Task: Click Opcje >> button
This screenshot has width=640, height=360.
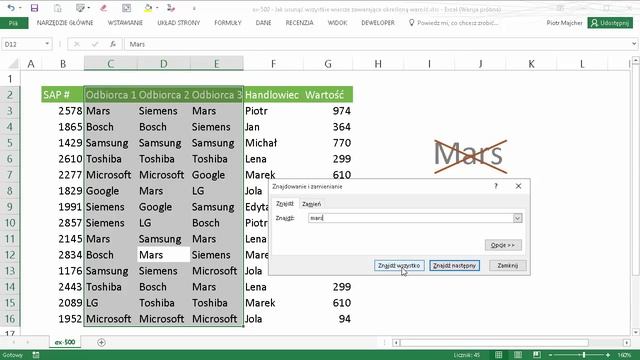Action: (503, 245)
